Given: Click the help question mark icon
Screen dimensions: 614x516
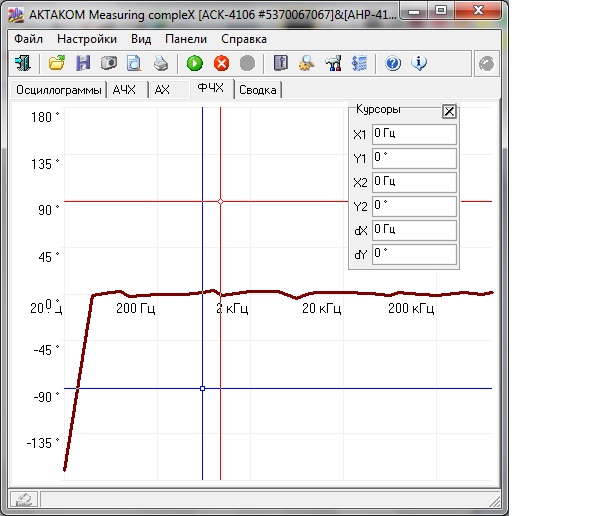Looking at the screenshot, I should [393, 63].
